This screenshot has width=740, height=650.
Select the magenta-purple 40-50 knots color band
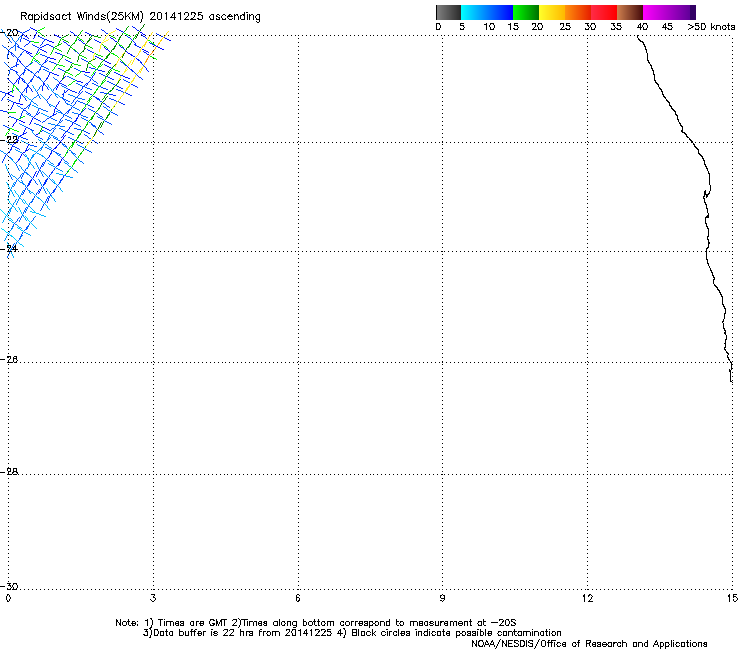click(x=669, y=12)
